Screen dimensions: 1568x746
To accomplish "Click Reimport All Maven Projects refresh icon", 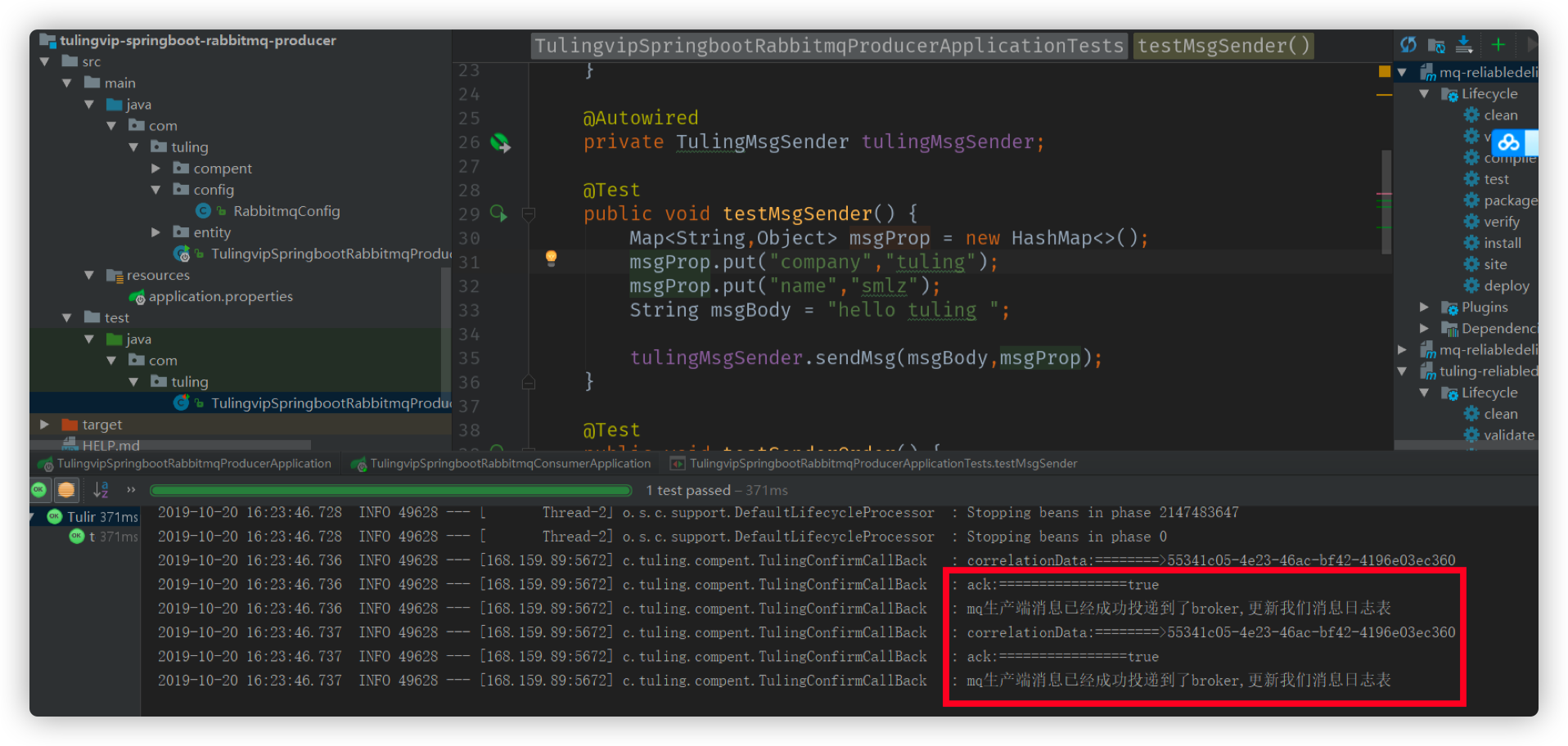I will [x=1408, y=45].
